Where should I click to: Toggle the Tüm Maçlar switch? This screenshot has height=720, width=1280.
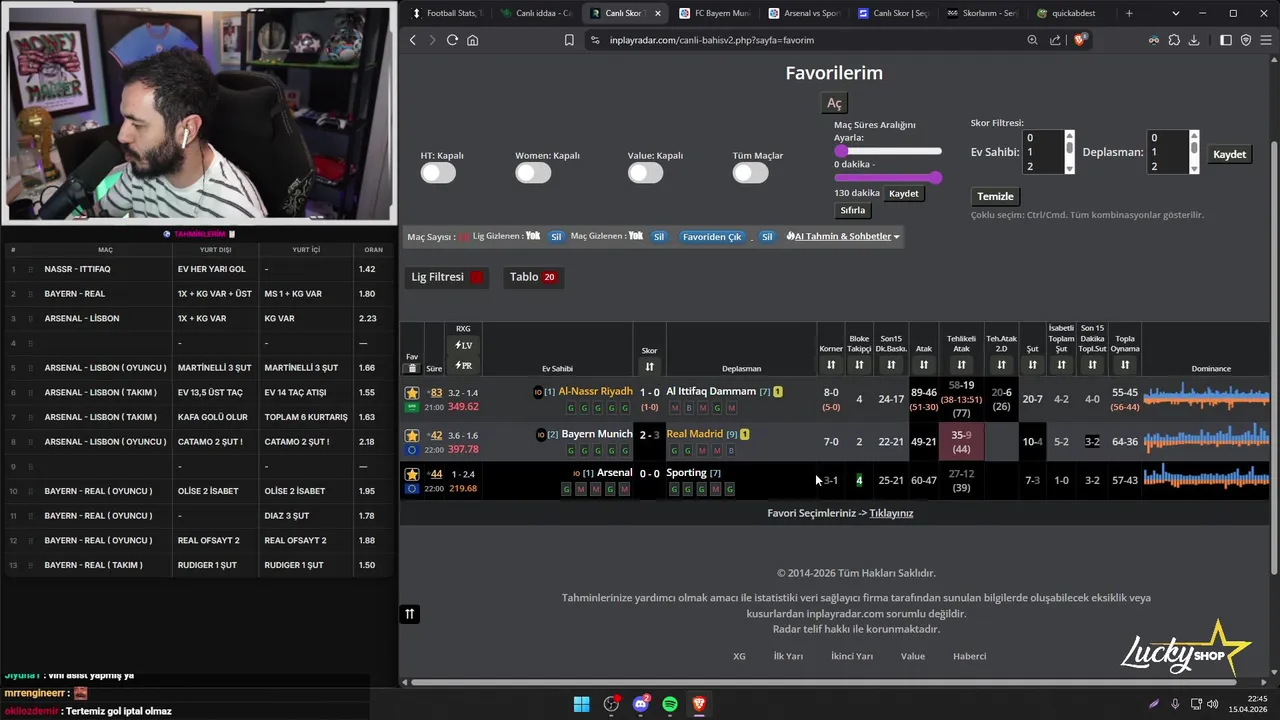click(750, 173)
